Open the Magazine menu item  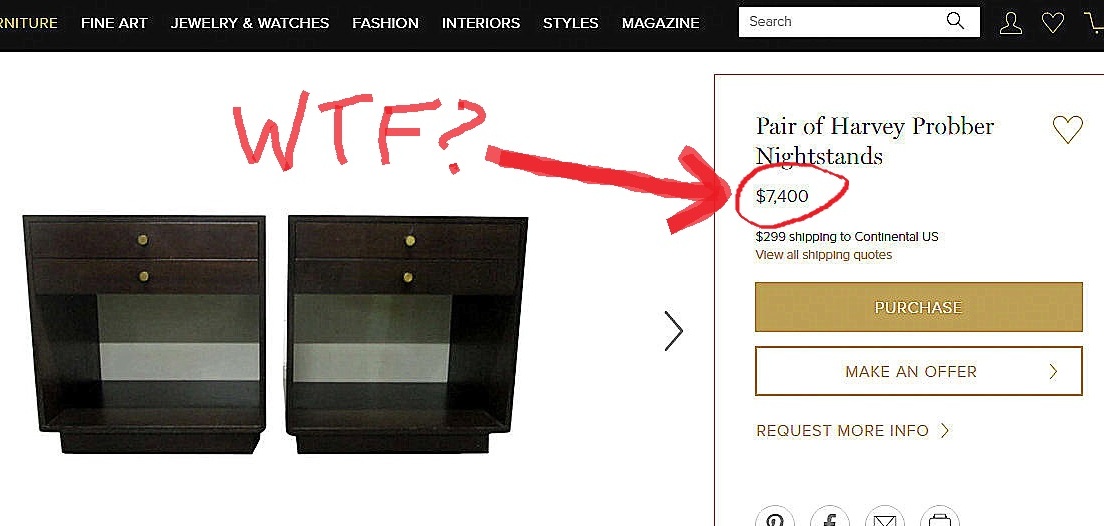click(660, 23)
